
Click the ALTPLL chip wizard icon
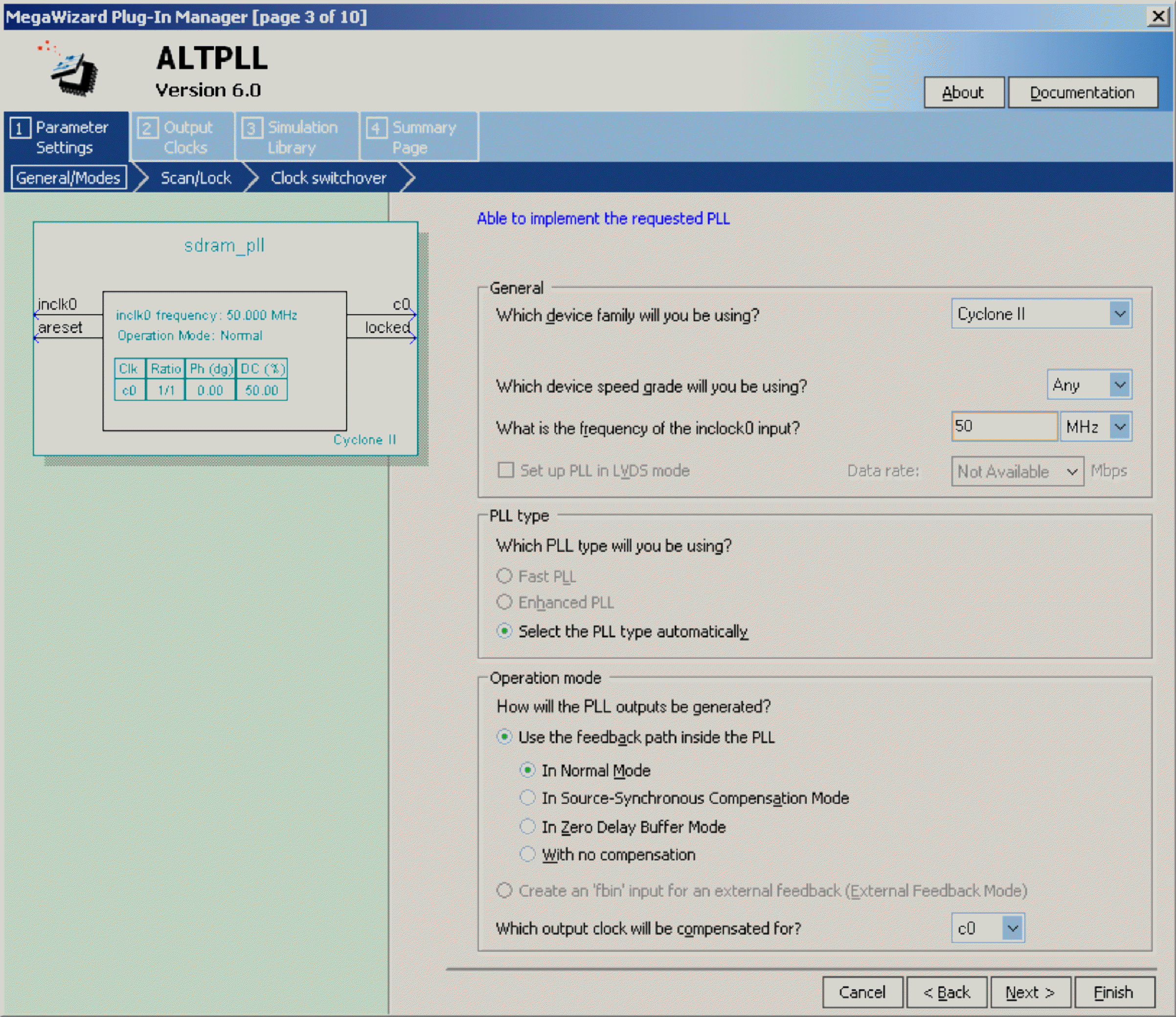pyautogui.click(x=73, y=71)
